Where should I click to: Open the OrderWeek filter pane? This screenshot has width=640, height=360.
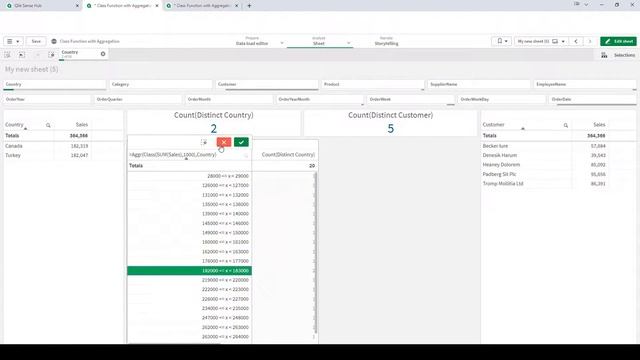click(411, 99)
